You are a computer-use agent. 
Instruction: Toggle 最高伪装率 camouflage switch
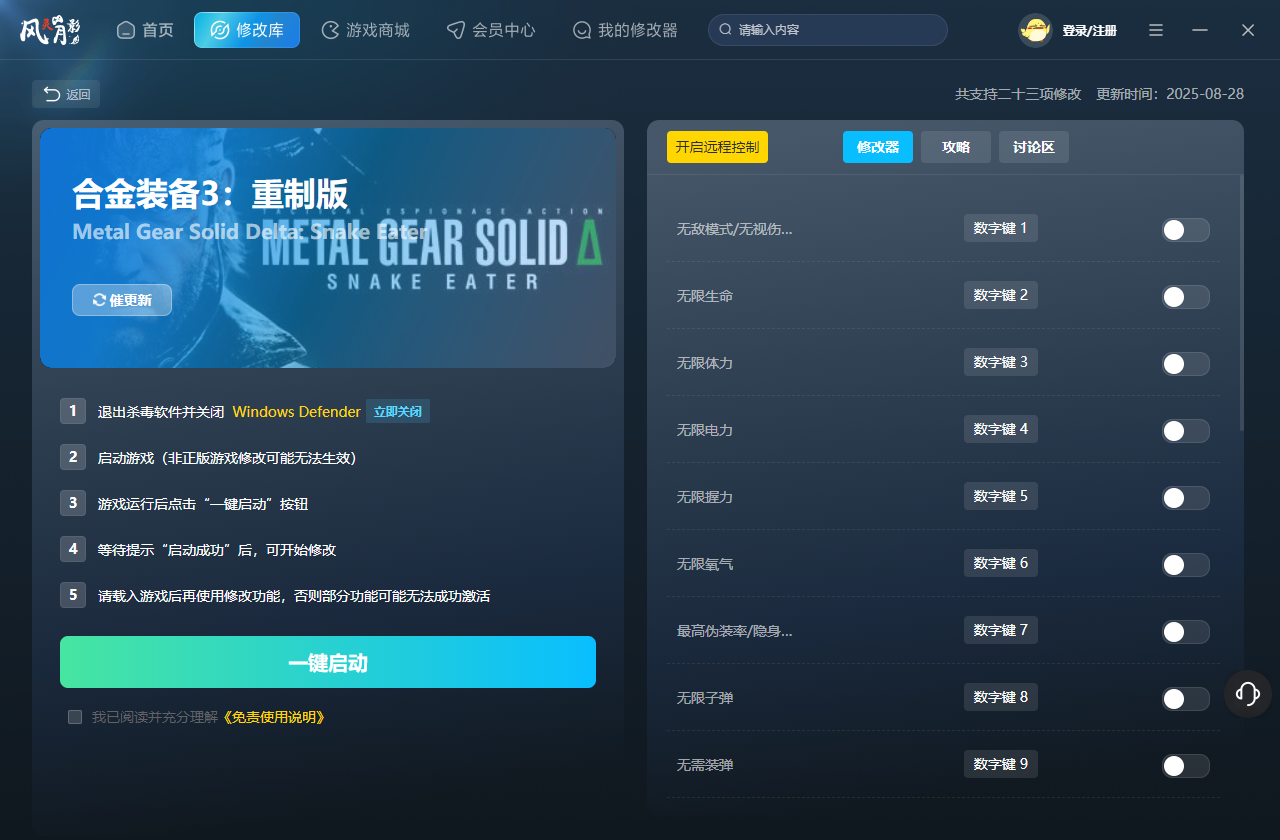[x=1186, y=632]
